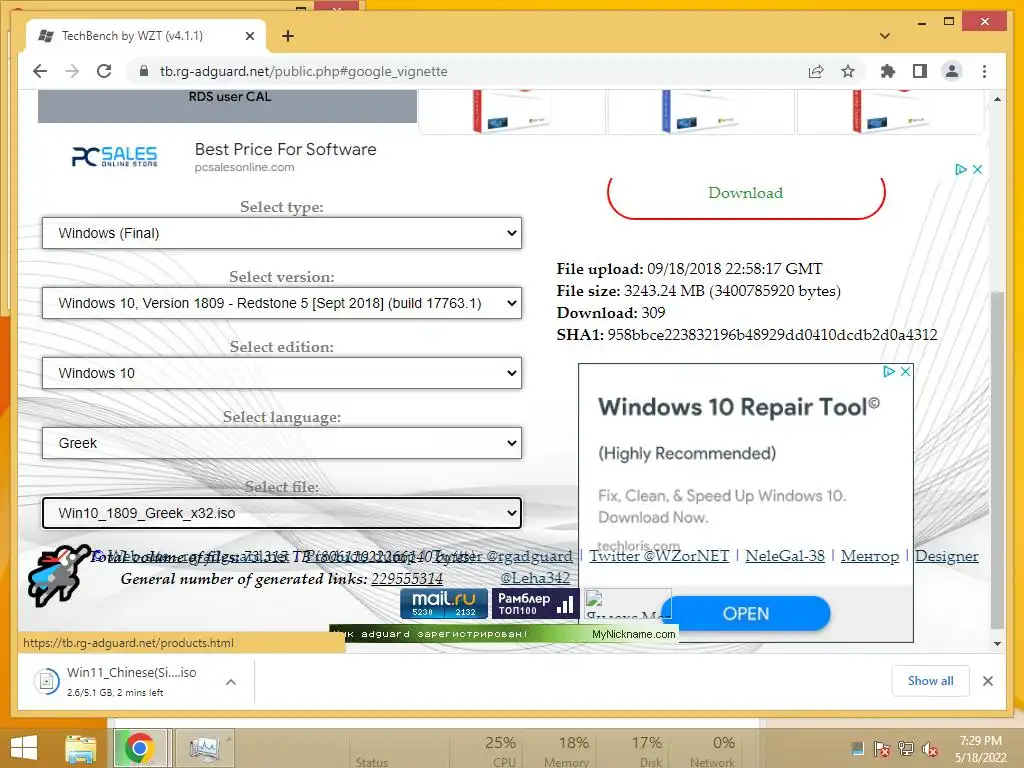Open the network tray icon
The height and width of the screenshot is (768, 1024).
[x=906, y=749]
